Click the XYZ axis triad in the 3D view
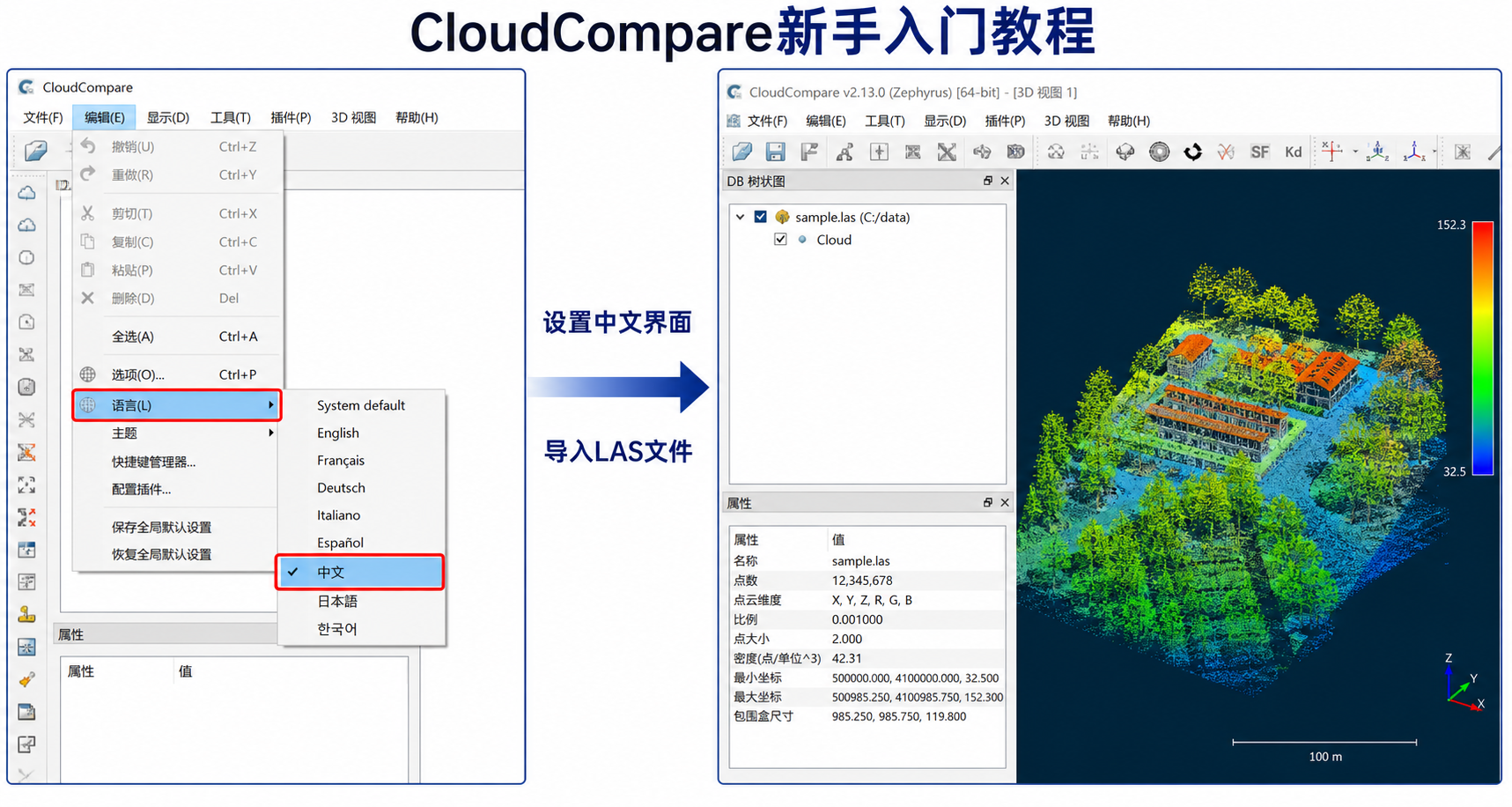The height and width of the screenshot is (807, 1512). pos(1464,685)
